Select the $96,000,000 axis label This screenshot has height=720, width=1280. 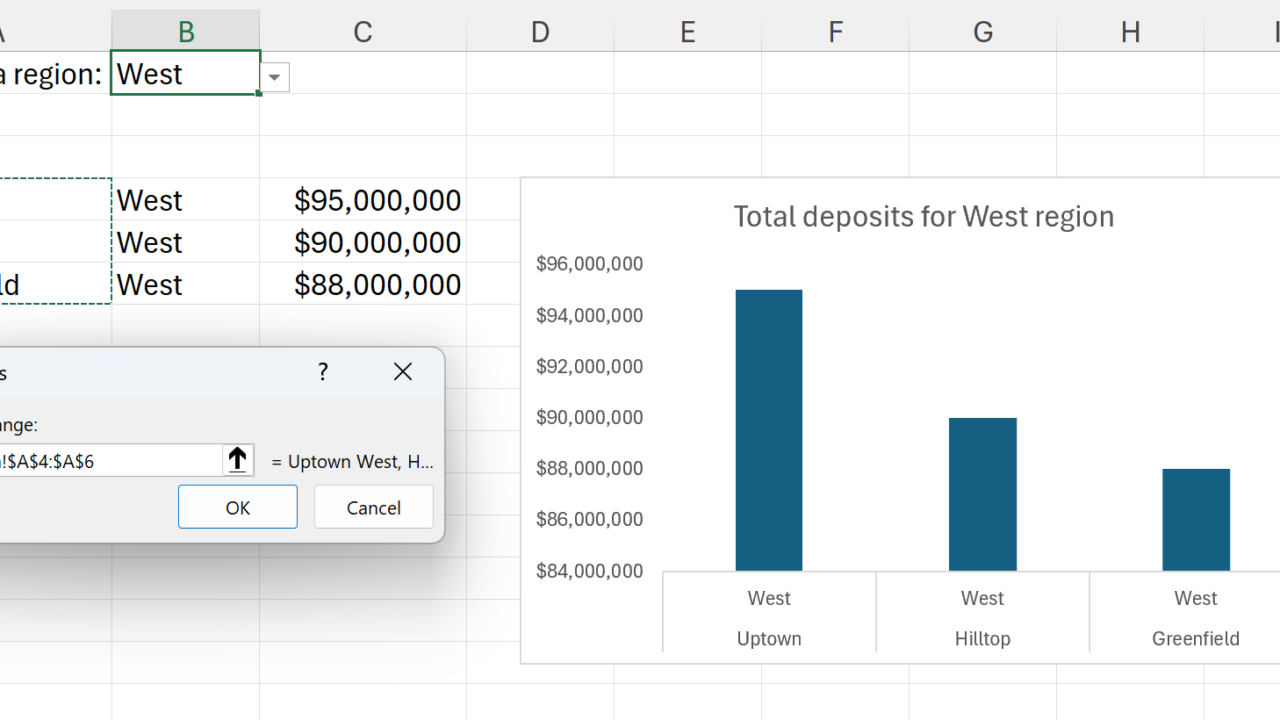click(x=589, y=264)
